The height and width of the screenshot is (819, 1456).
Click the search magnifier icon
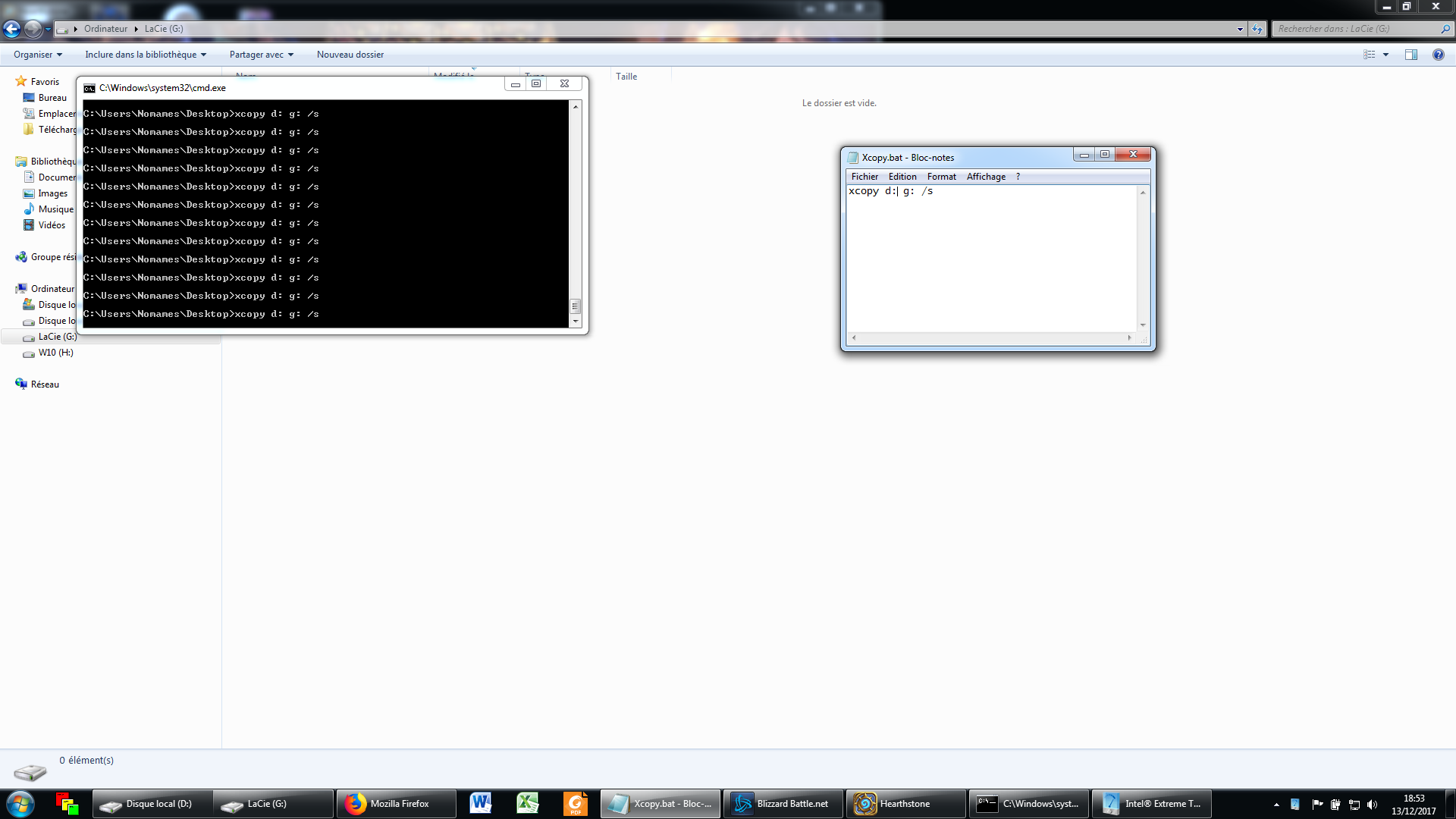point(1445,29)
